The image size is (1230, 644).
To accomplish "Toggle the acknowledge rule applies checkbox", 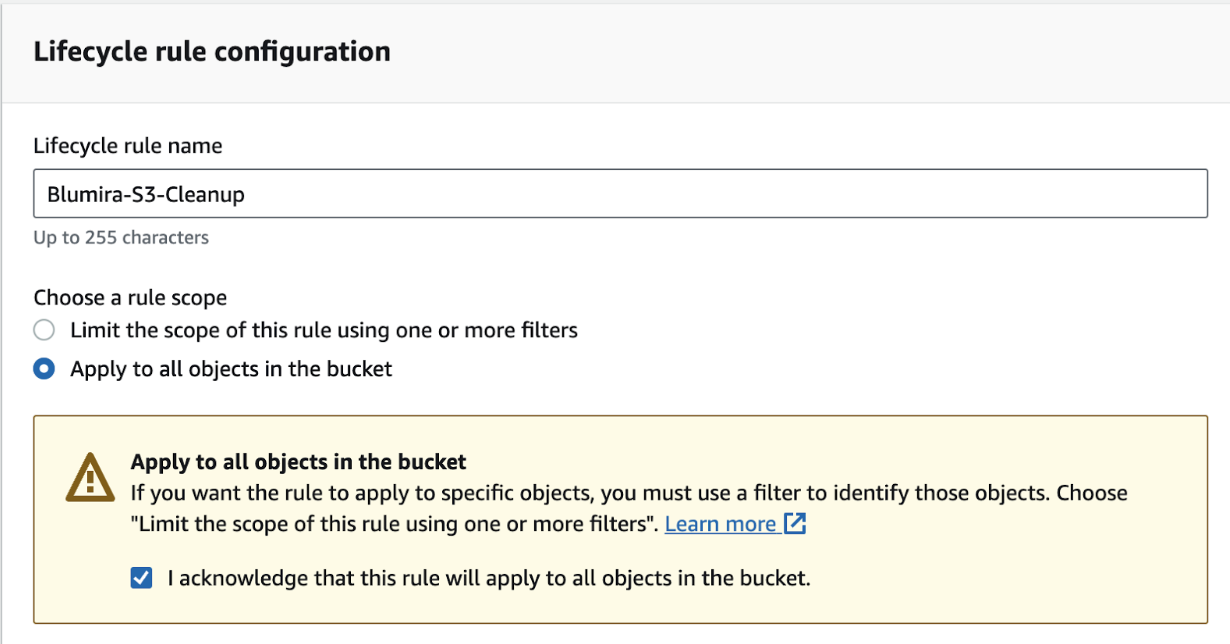I will tap(142, 578).
